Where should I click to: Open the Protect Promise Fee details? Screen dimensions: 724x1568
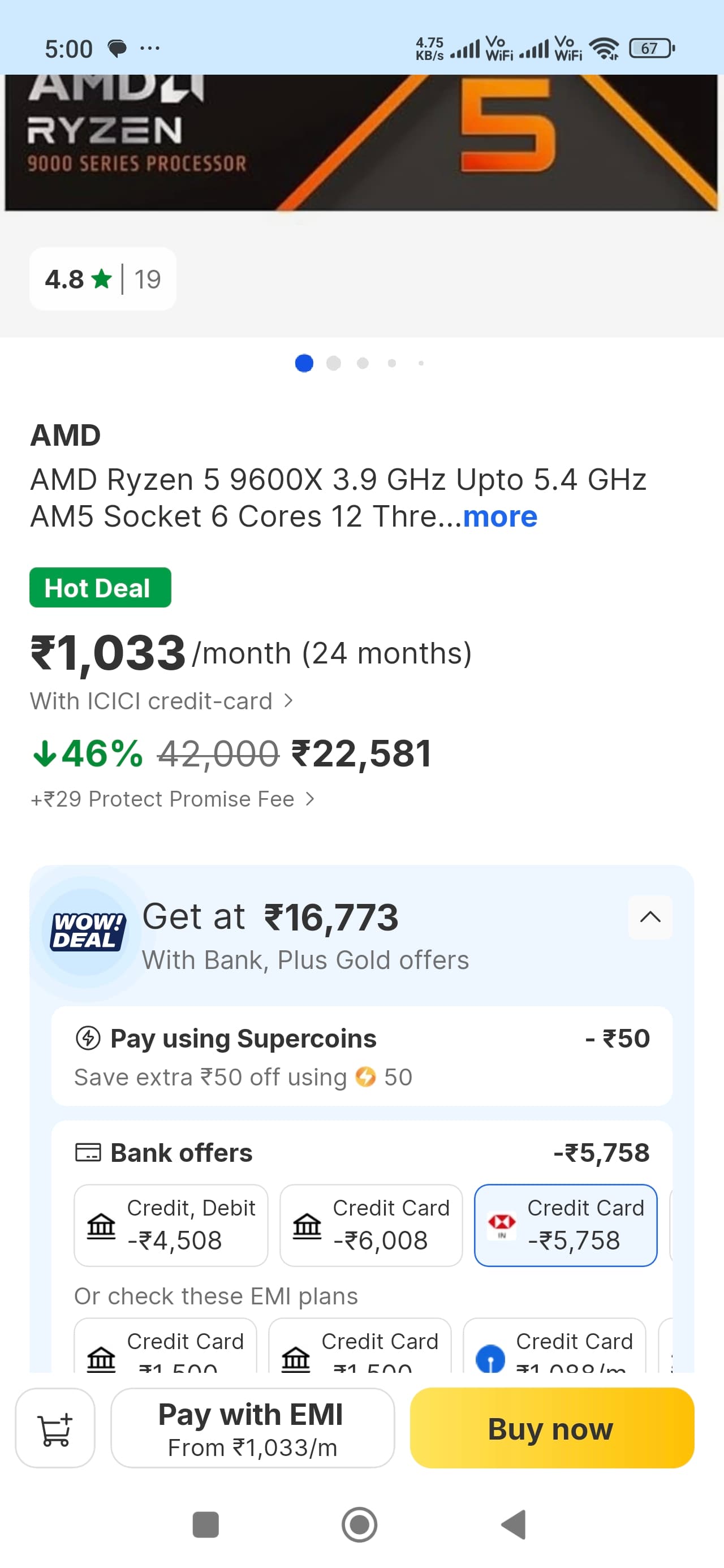(173, 799)
